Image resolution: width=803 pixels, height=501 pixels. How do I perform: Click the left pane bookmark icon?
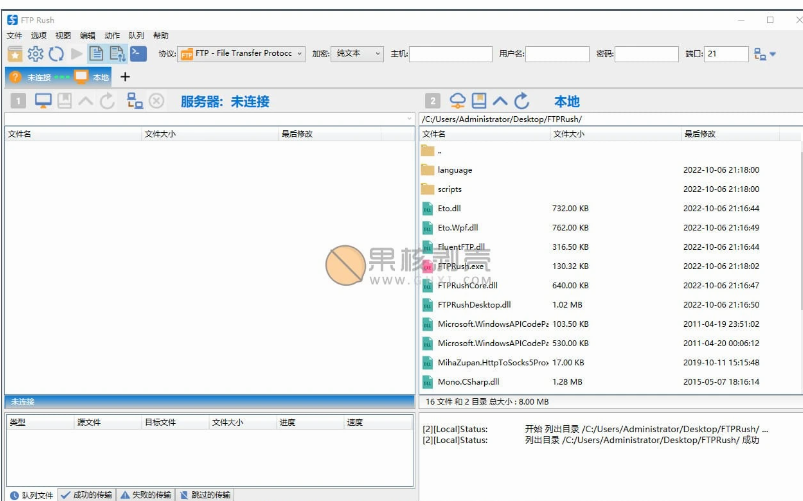tap(65, 101)
